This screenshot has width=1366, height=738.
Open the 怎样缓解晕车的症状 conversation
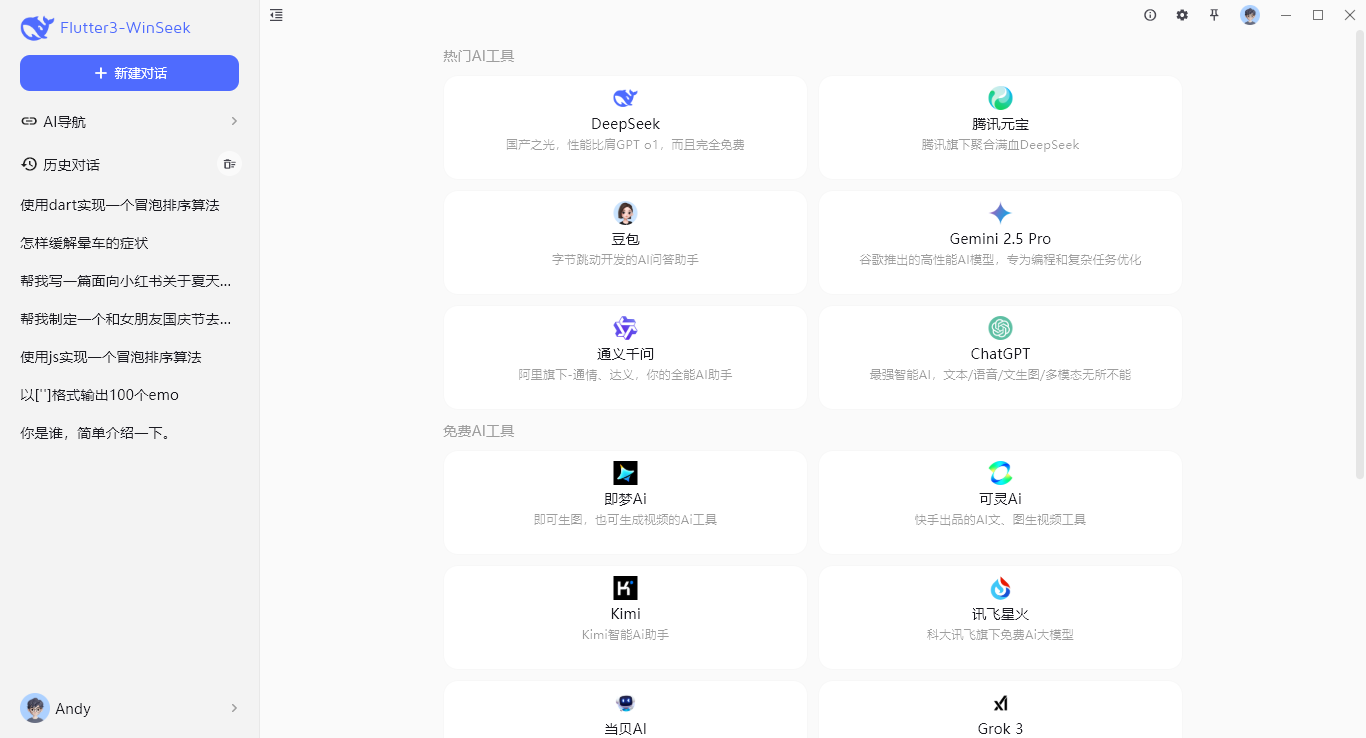click(x=84, y=243)
